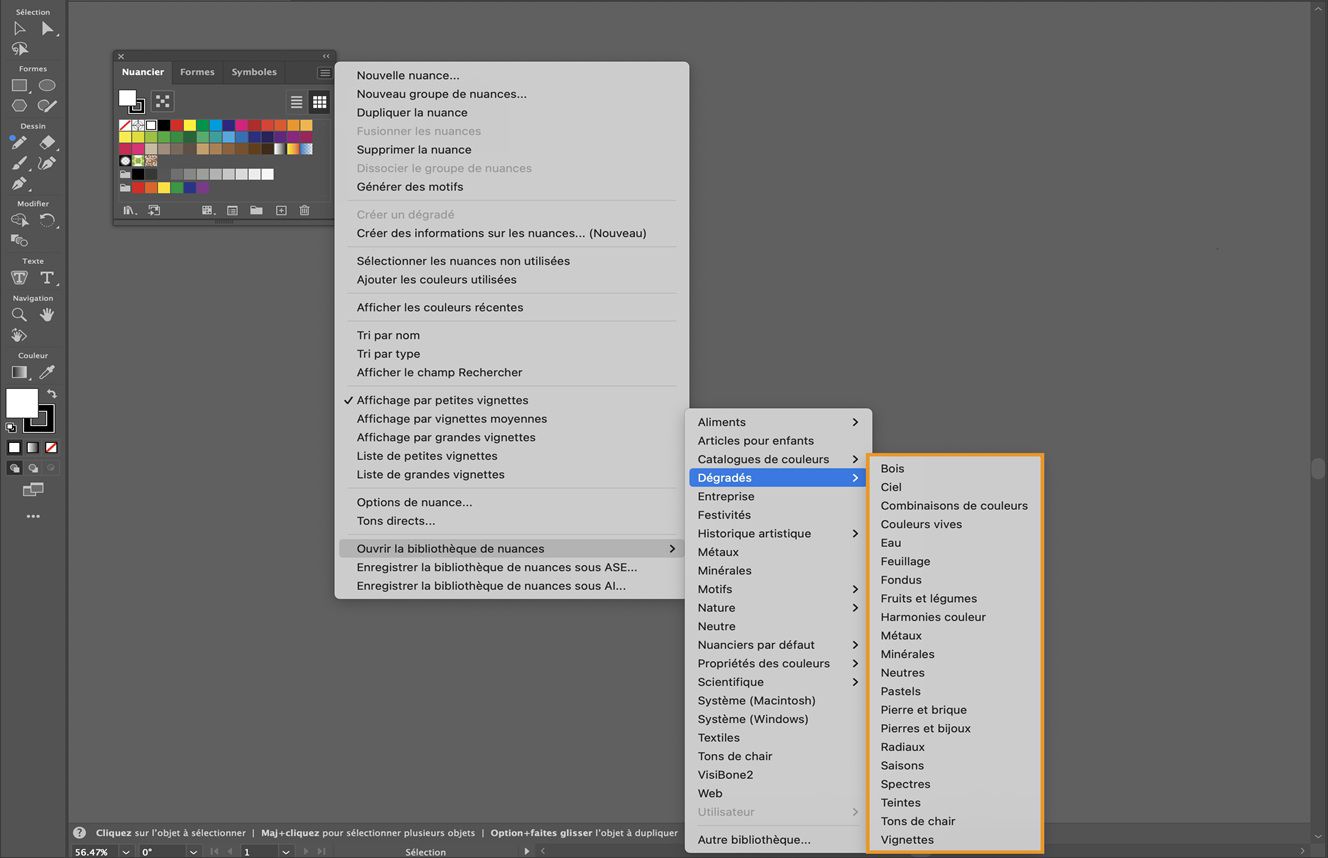Screen dimensions: 1328x858
Task: Select the Rotate tool
Action: click(47, 220)
